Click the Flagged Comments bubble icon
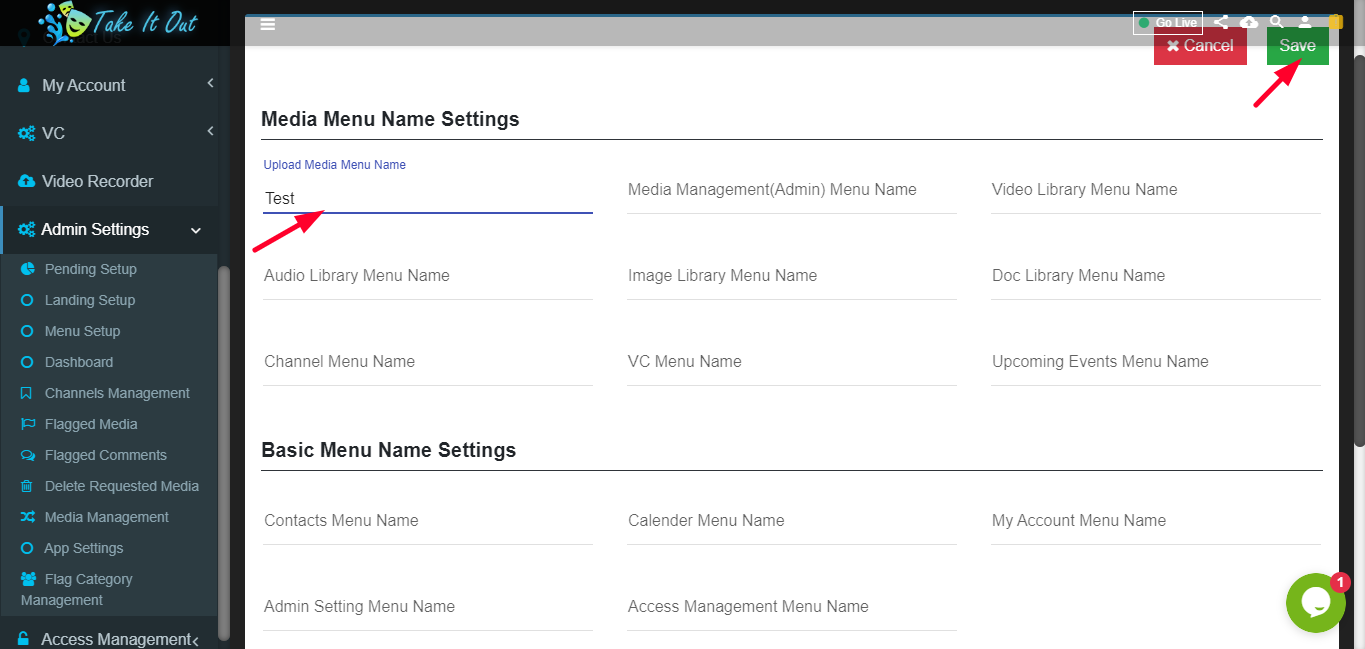Image resolution: width=1365 pixels, height=649 pixels. 27,455
